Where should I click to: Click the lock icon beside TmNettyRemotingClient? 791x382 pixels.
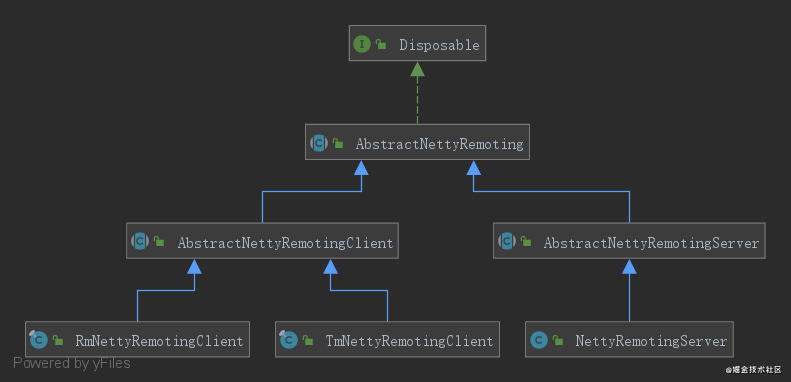click(x=308, y=340)
